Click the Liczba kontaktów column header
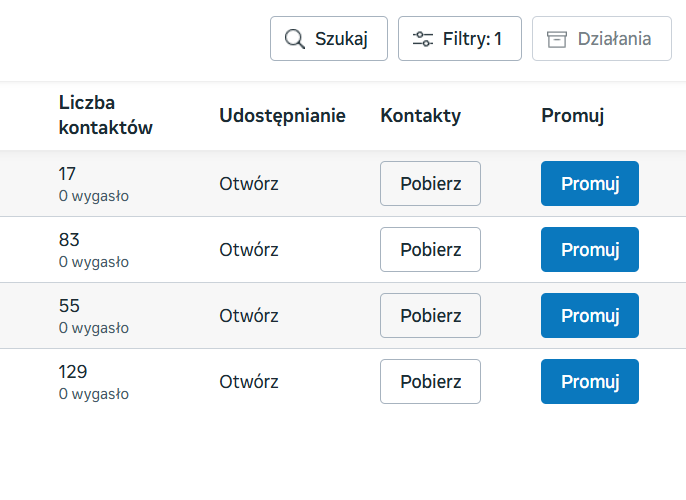This screenshot has height=500, width=686. pos(106,116)
